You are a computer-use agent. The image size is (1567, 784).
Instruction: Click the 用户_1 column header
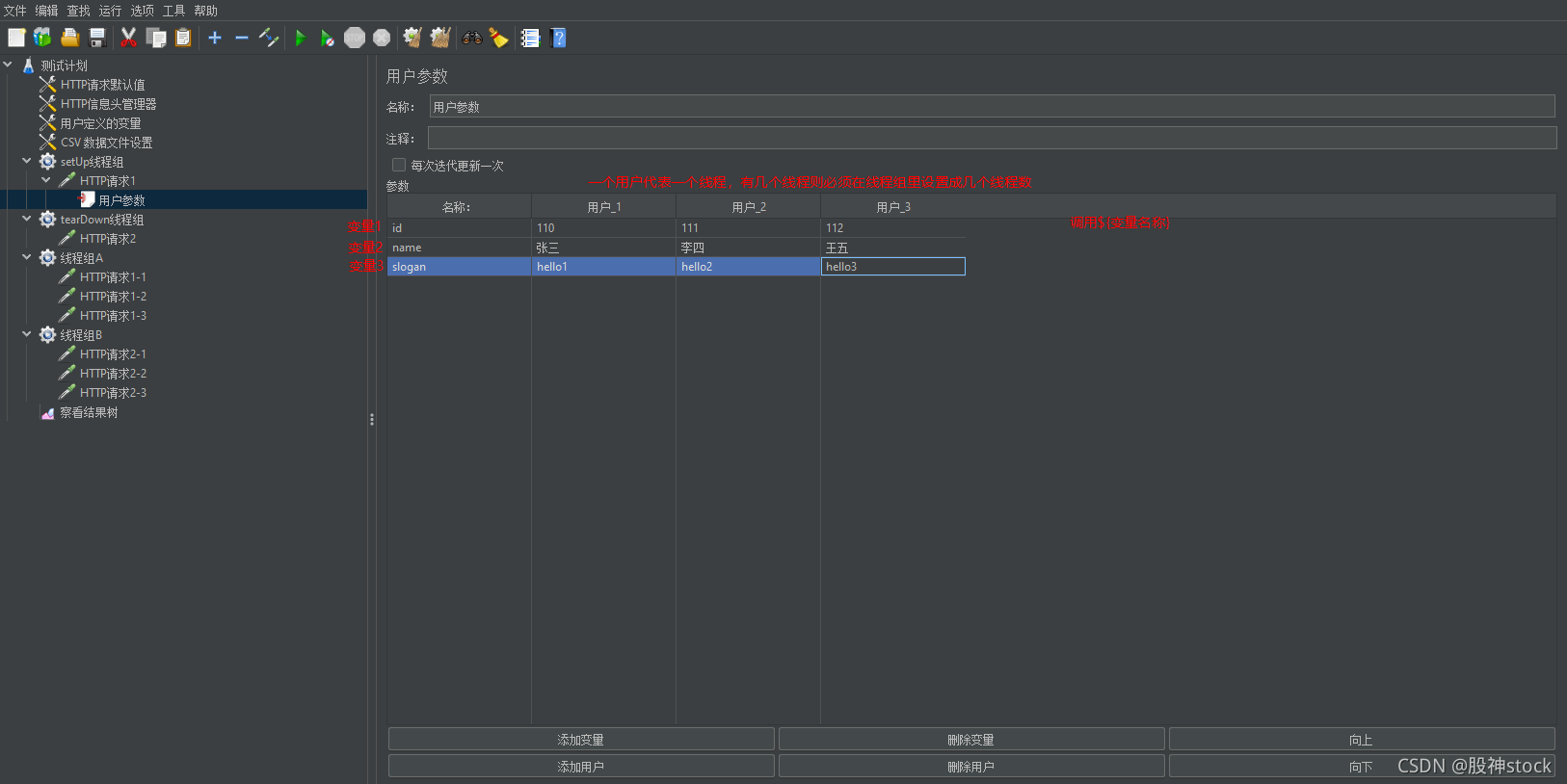click(x=604, y=206)
